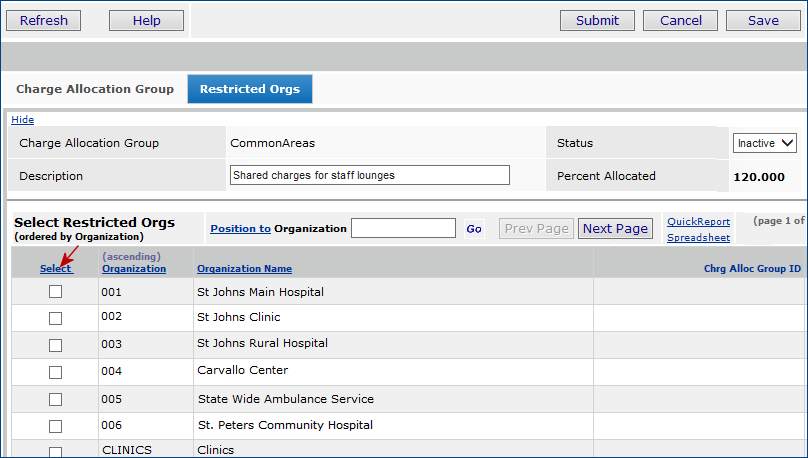Sort by Organization Name column header
Viewport: 808px width, 458px height.
tap(244, 268)
